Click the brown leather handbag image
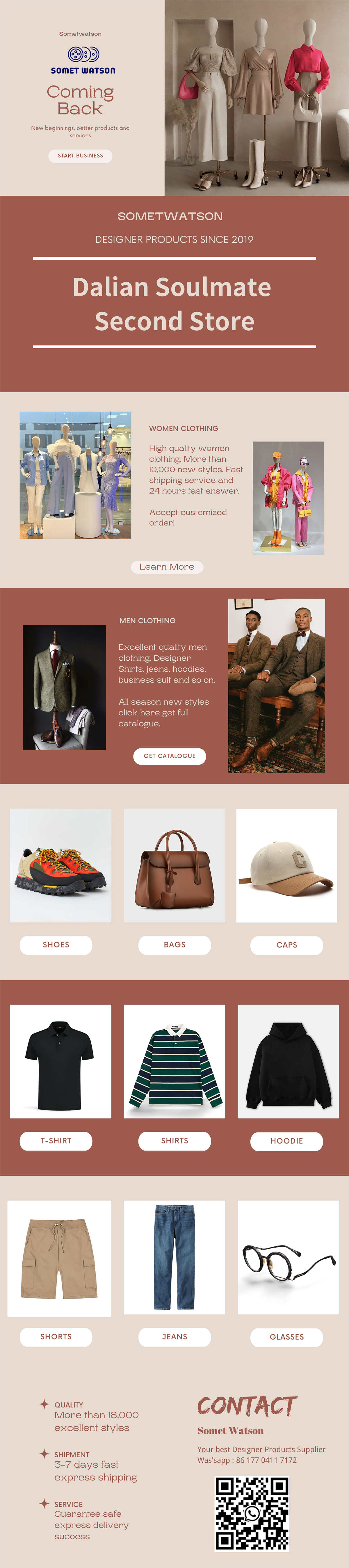The image size is (349, 1568). pos(174,865)
